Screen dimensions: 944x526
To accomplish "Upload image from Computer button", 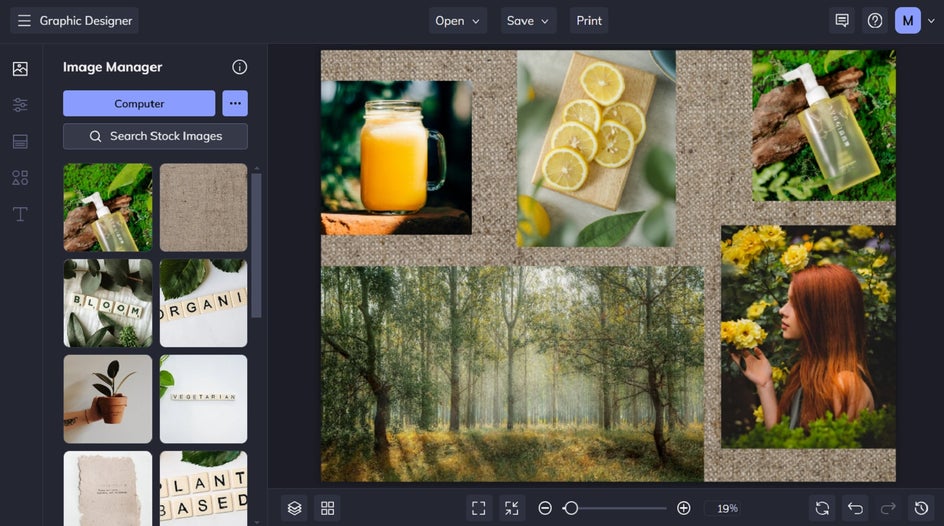I will pyautogui.click(x=139, y=104).
